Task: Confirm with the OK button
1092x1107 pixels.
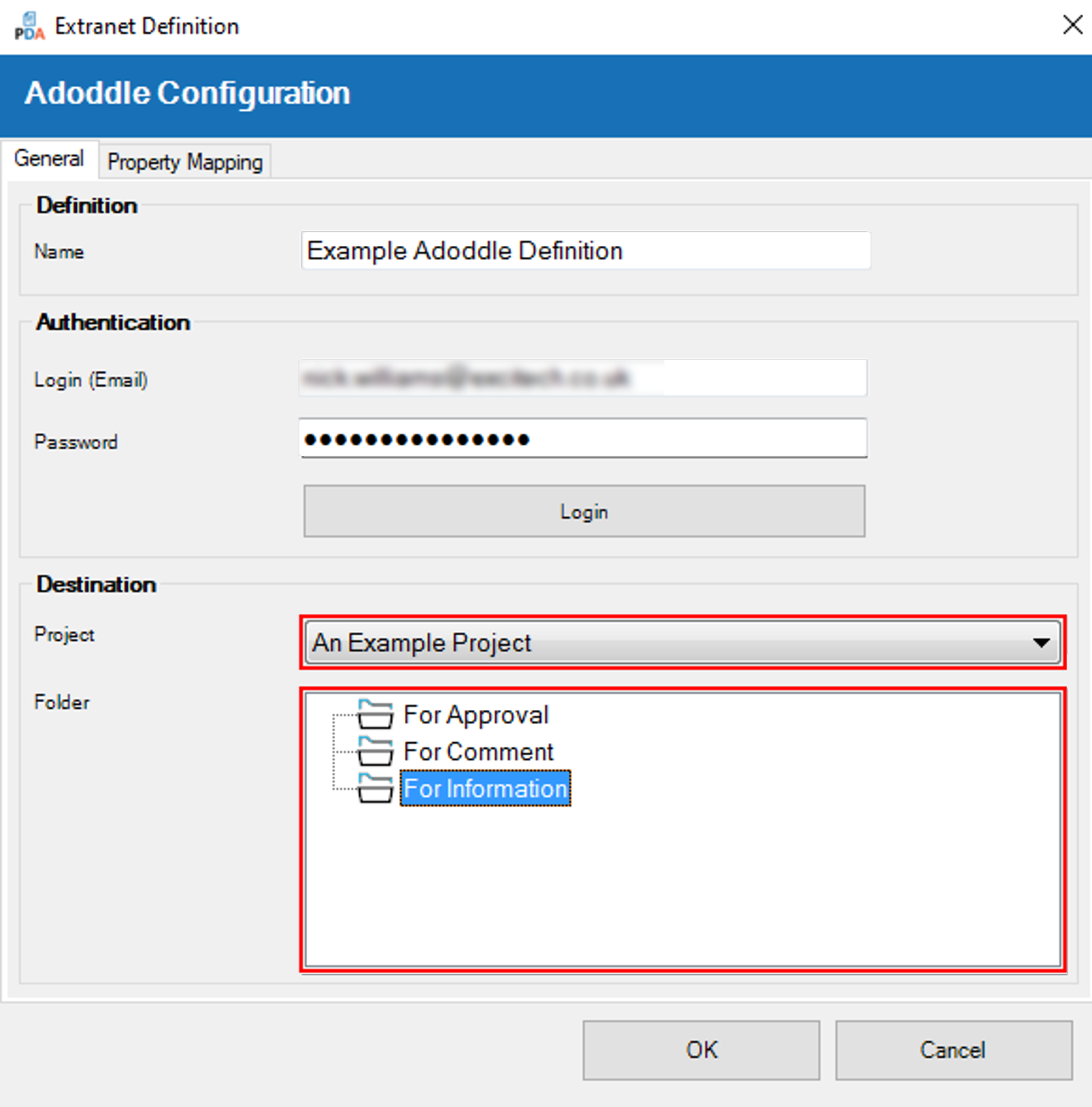Action: pos(701,1050)
